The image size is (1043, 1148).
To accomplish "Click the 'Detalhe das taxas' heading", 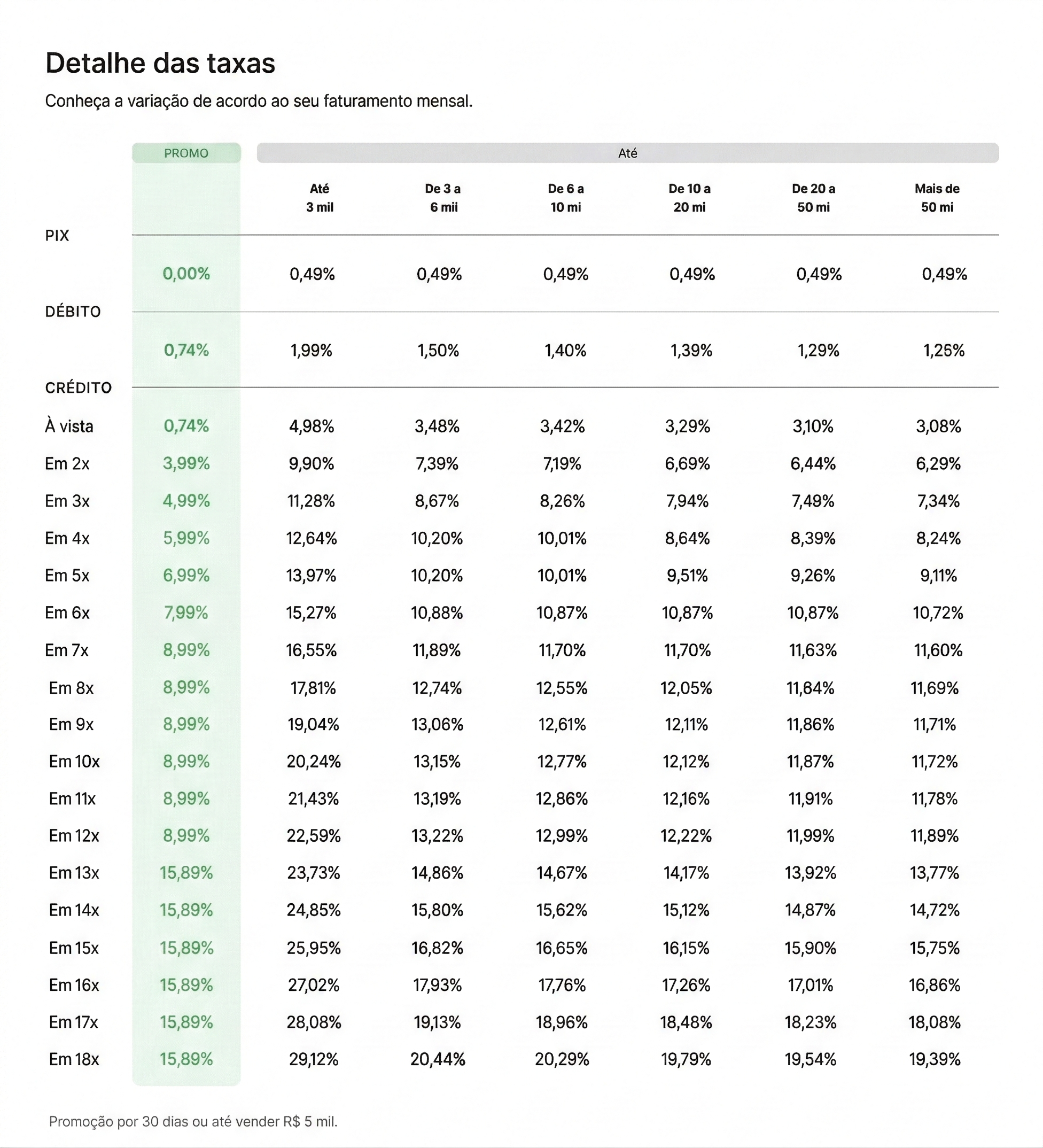I will click(x=160, y=63).
